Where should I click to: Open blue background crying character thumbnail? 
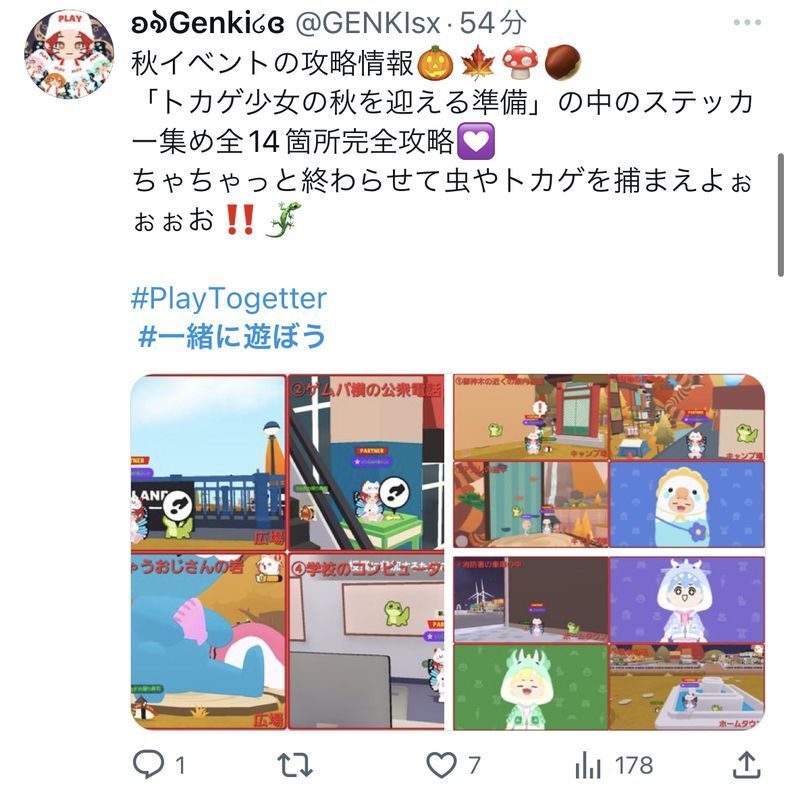coord(687,505)
